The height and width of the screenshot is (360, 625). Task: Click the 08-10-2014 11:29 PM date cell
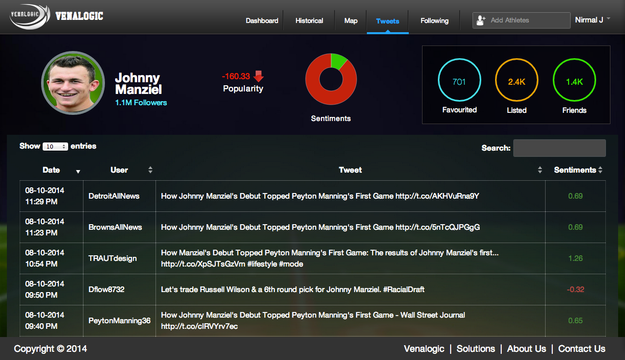(51, 196)
